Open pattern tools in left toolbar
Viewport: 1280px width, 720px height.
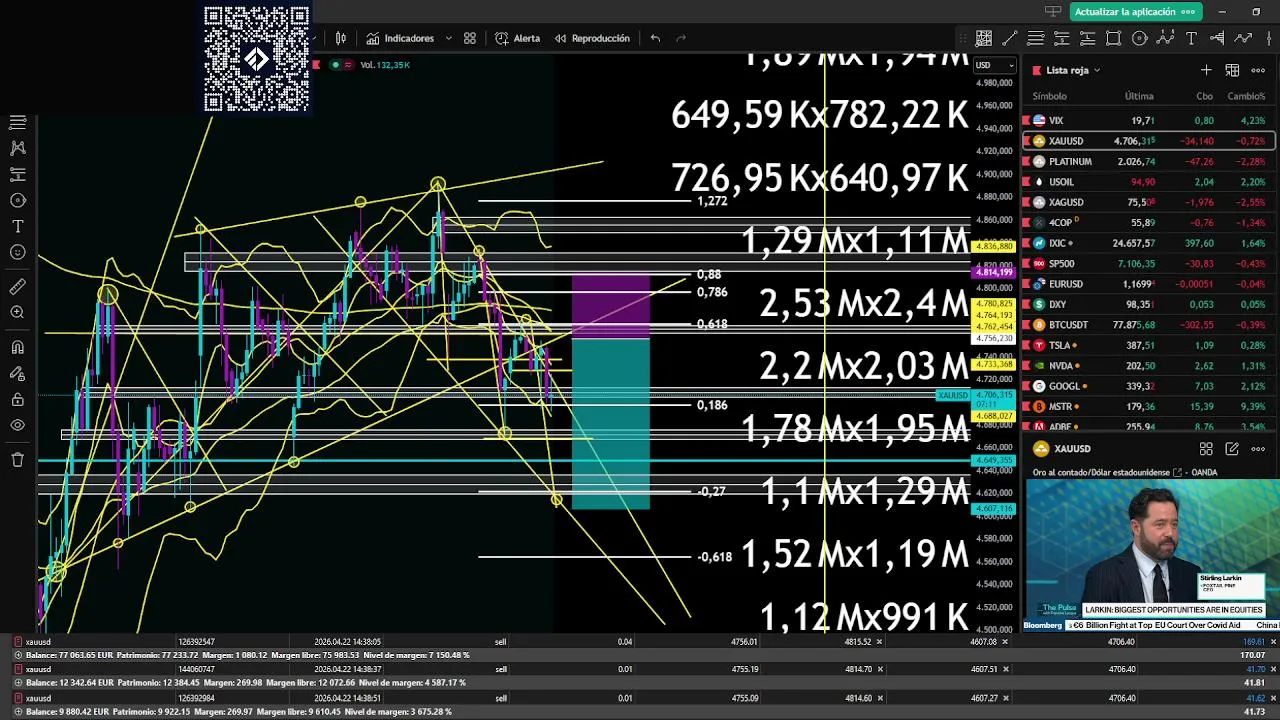pos(17,148)
